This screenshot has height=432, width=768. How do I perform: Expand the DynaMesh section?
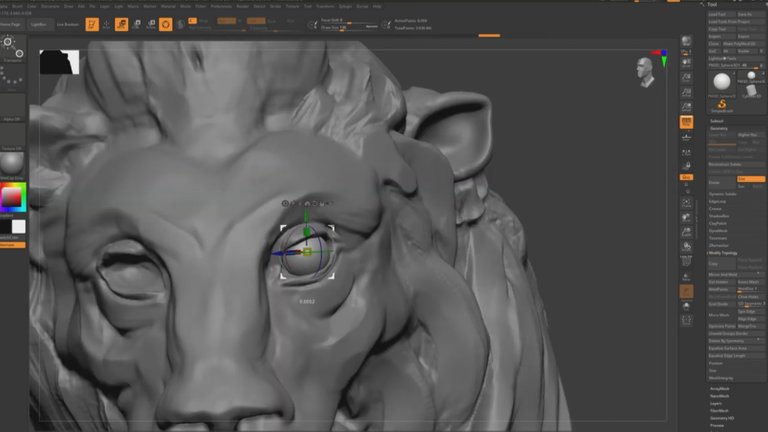[718, 231]
